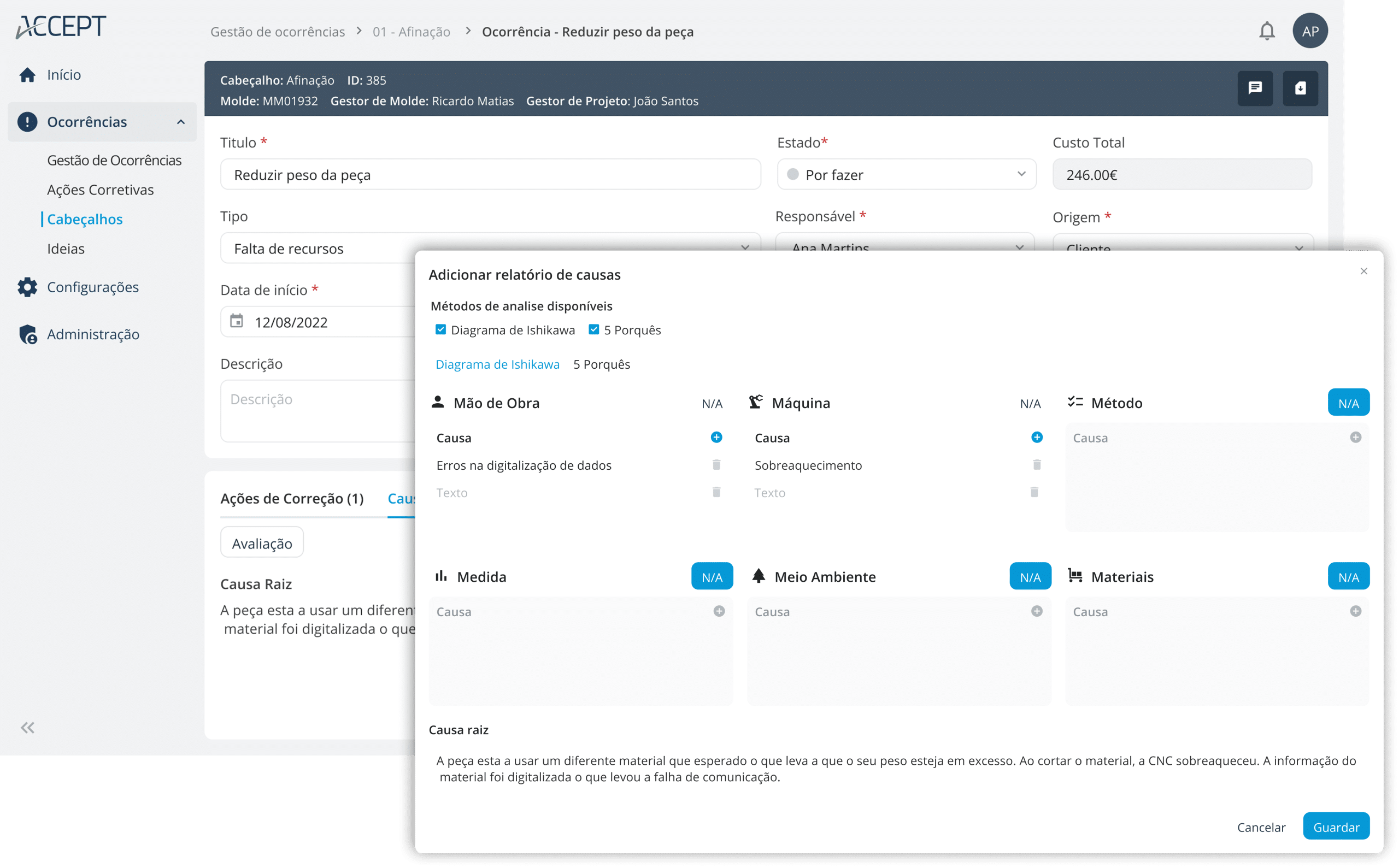The image size is (1399, 868).
Task: Collapse the sidebar with double-chevron icon
Action: [x=27, y=728]
